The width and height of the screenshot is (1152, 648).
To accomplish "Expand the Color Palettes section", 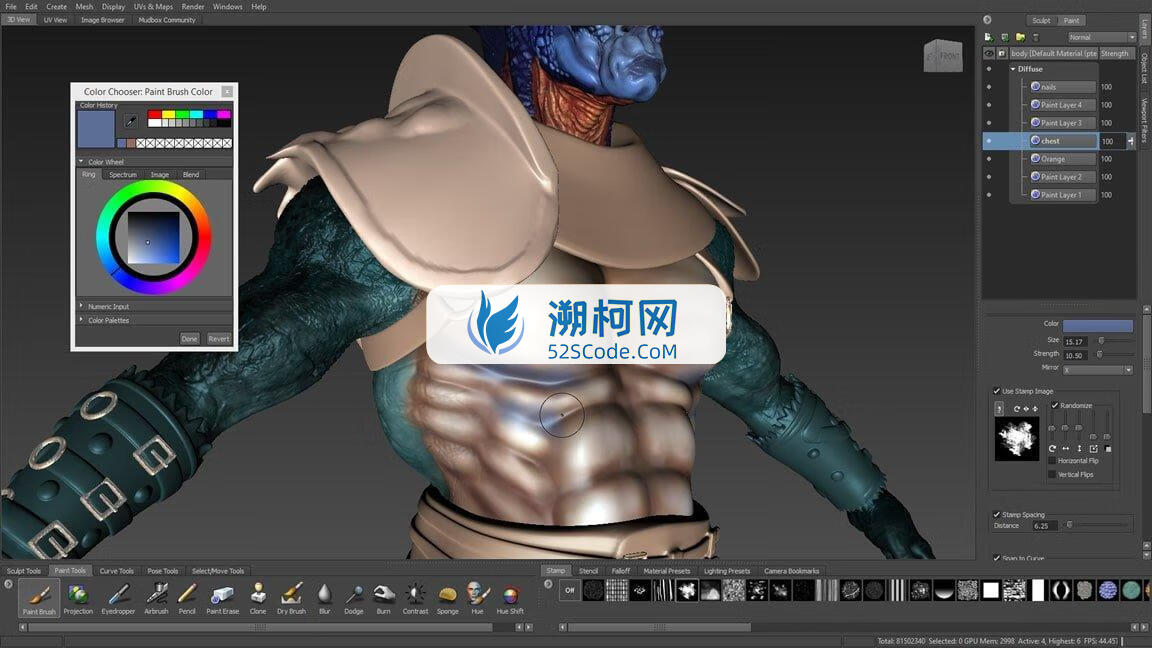I will (x=82, y=320).
